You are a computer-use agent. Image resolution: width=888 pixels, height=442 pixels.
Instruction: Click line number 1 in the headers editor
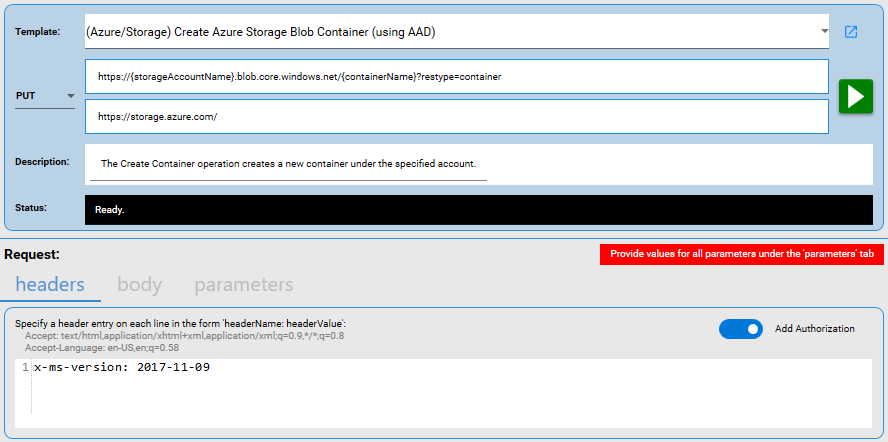(x=24, y=368)
